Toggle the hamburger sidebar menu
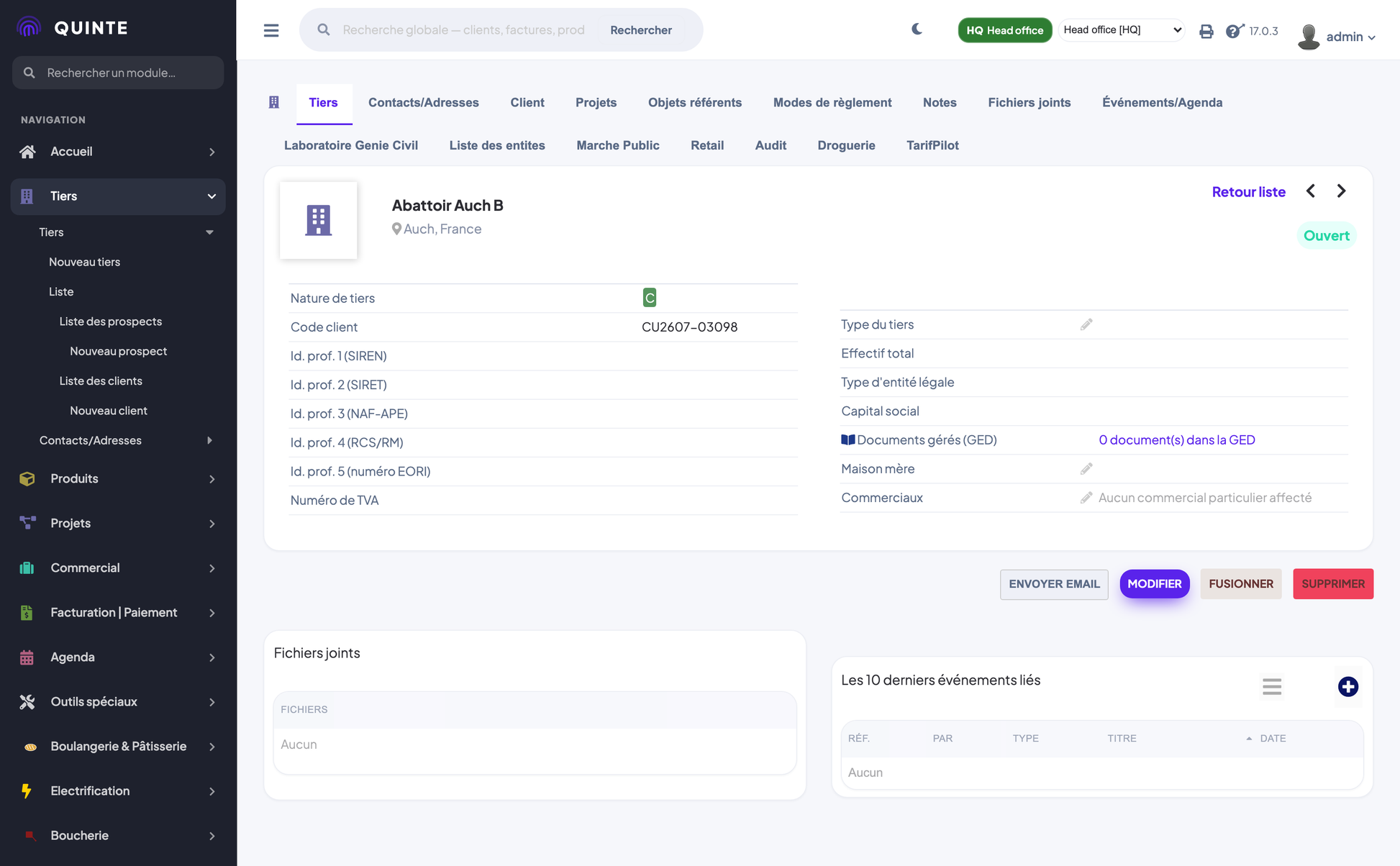 coord(271,30)
